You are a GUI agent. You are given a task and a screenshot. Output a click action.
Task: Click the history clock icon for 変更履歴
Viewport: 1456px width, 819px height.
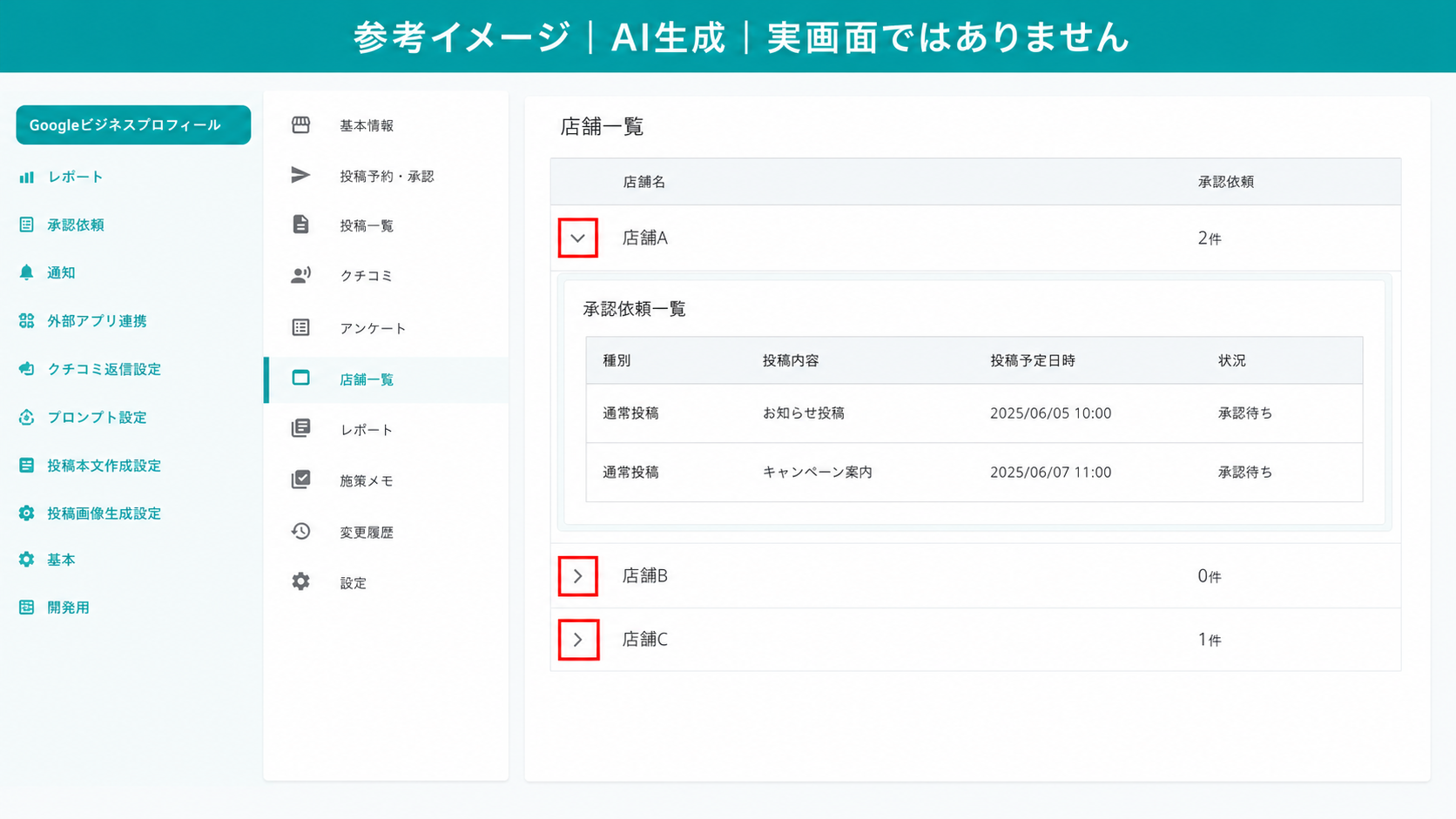(300, 531)
